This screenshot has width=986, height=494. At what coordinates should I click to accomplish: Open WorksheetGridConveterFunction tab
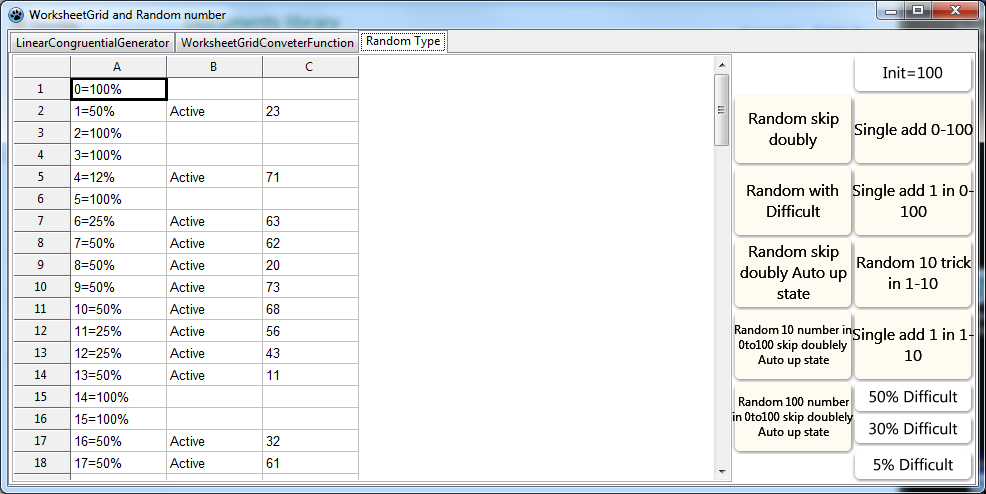267,43
